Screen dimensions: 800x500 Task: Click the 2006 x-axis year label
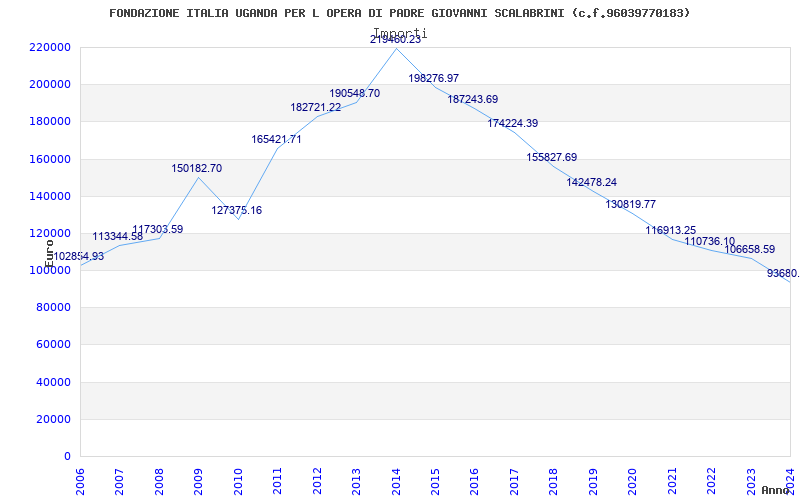[x=80, y=481]
